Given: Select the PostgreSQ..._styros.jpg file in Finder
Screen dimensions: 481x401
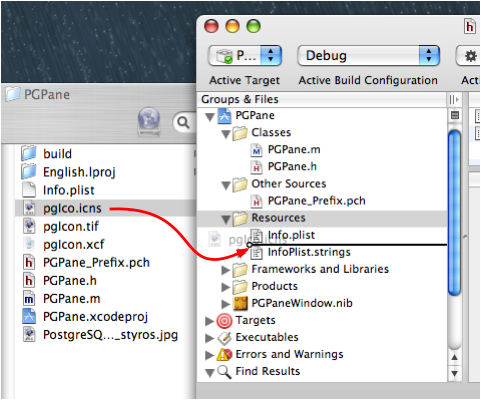Looking at the screenshot, I should tap(110, 335).
